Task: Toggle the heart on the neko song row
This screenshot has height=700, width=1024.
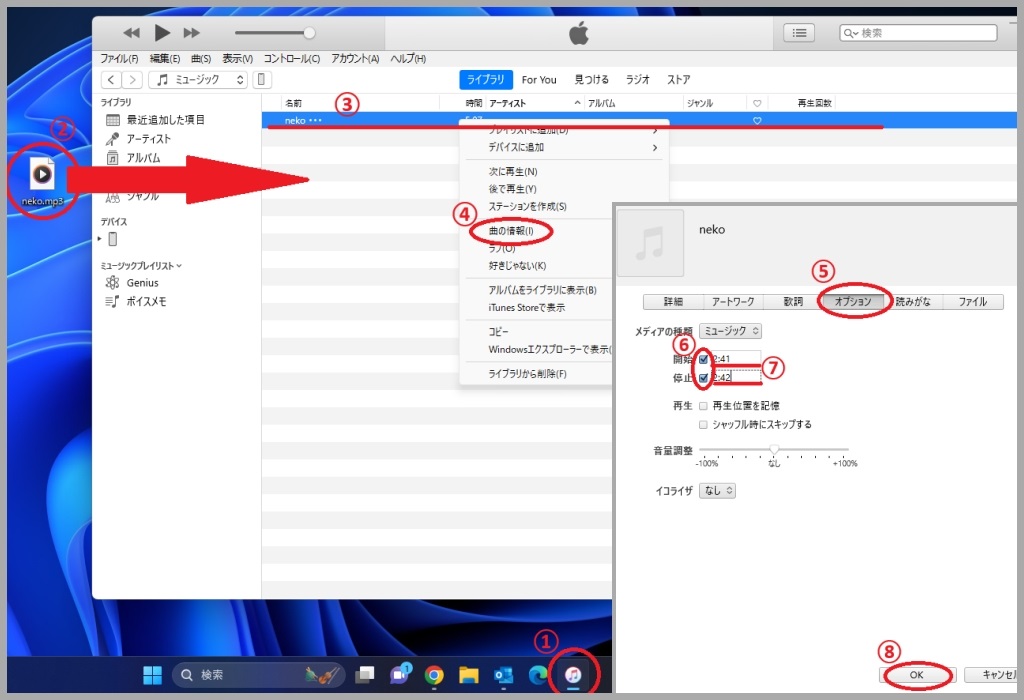Action: (757, 121)
